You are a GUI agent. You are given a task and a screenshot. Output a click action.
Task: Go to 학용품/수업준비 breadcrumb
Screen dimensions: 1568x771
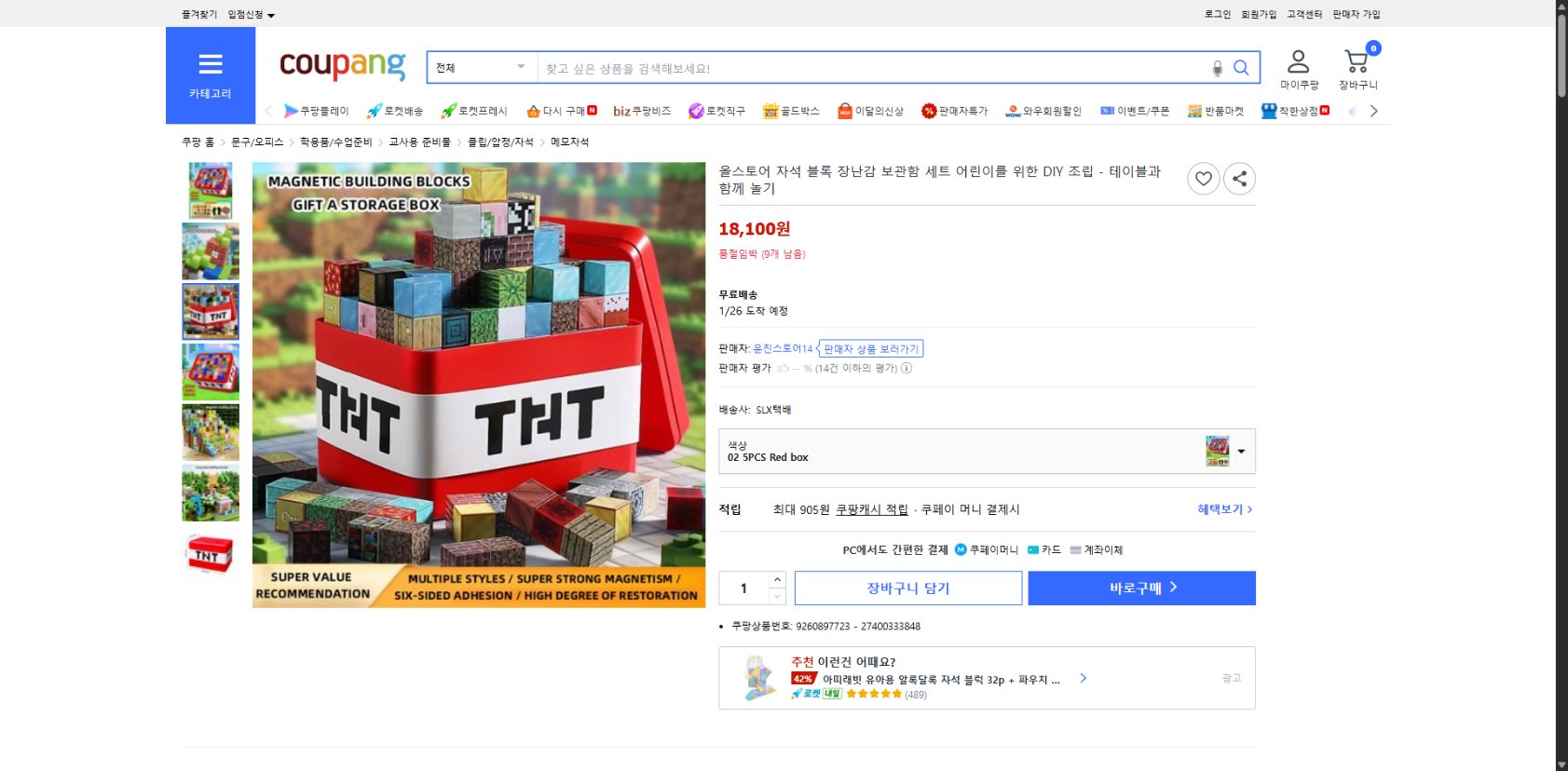coord(335,142)
